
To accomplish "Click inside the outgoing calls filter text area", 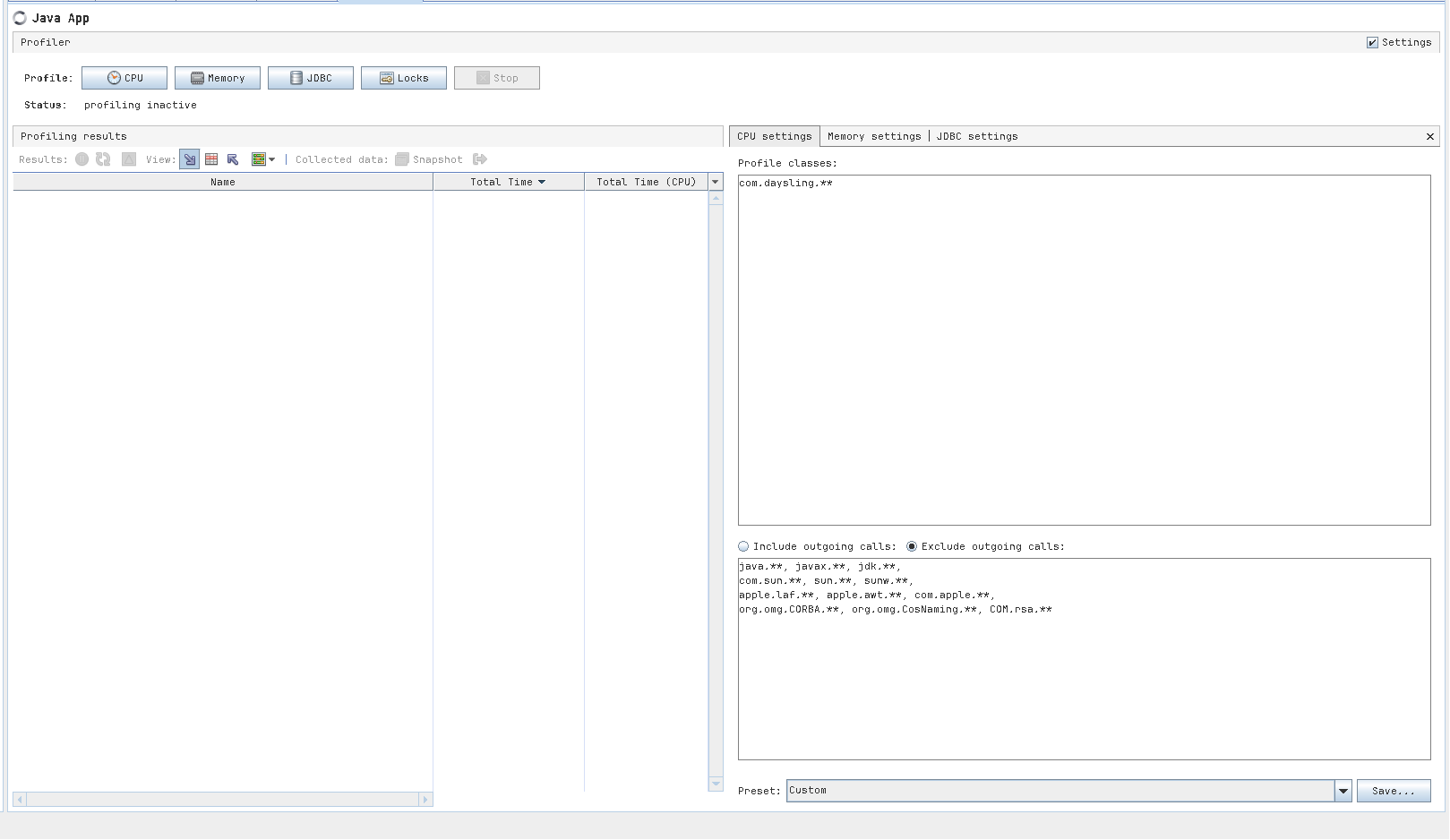I will 1085,659.
